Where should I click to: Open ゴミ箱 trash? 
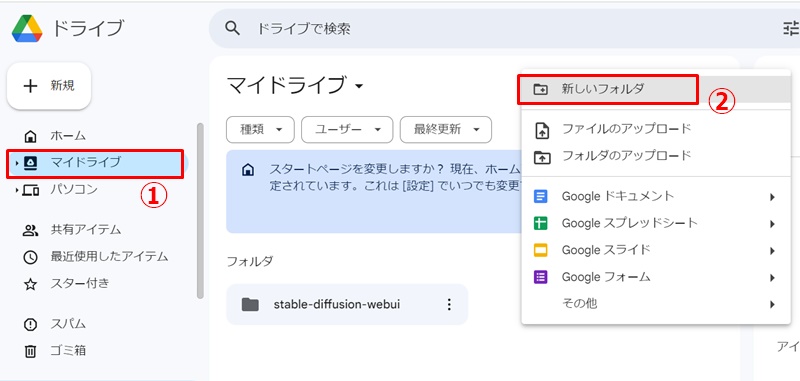[x=55, y=351]
